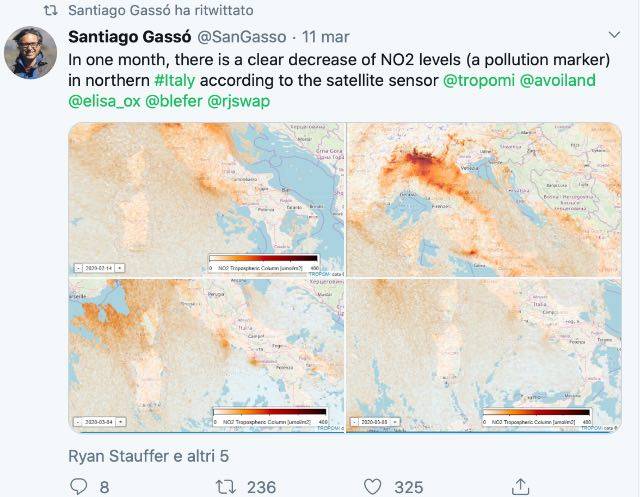The height and width of the screenshot is (497, 640).
Task: Open the 2020-03-04 date selector in bottom-left map
Action: click(99, 421)
